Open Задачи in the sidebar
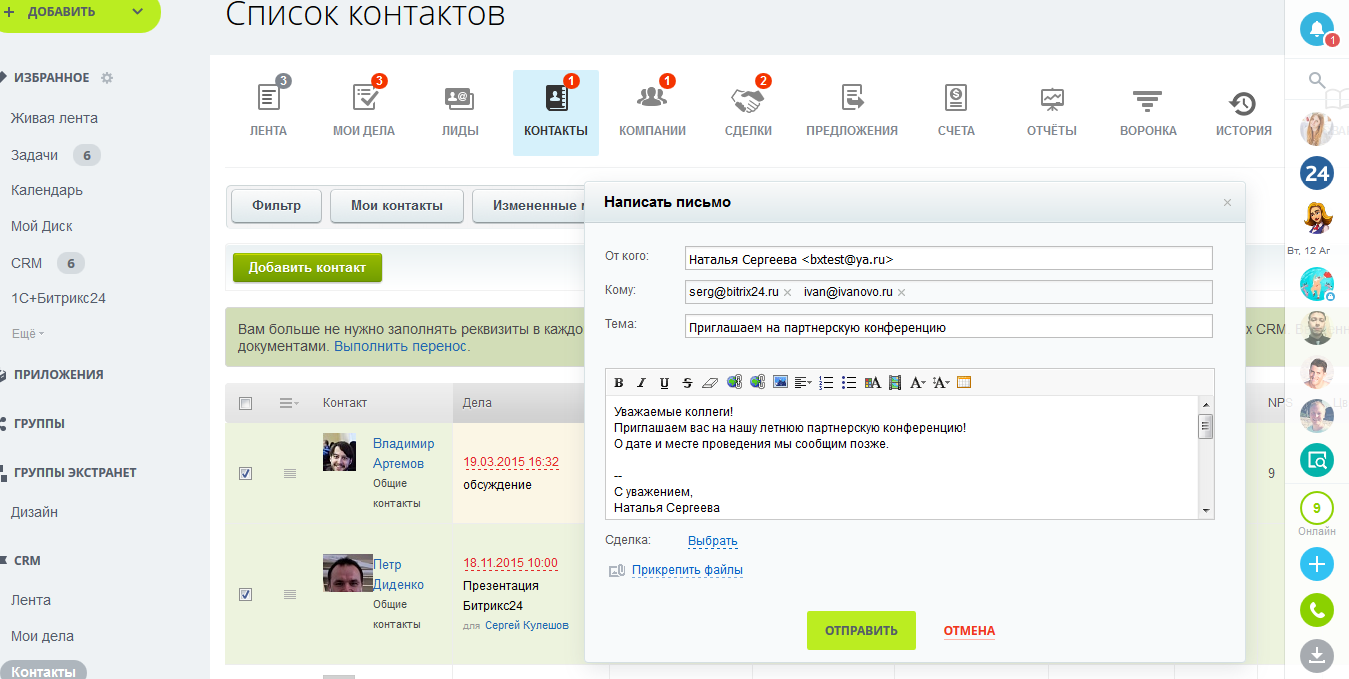Viewport: 1349px width, 679px height. click(x=34, y=155)
